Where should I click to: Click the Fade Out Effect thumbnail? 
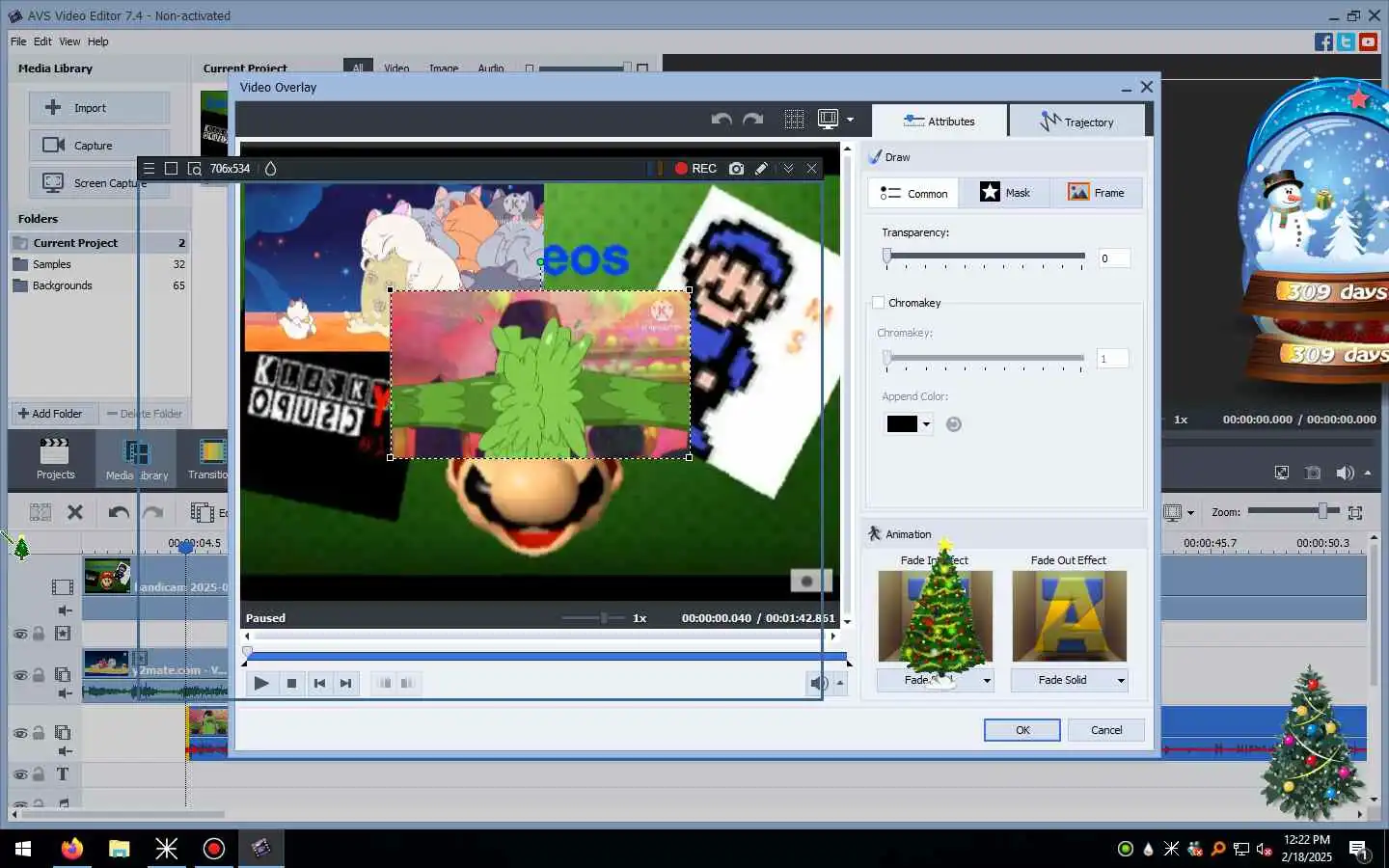pyautogui.click(x=1069, y=616)
